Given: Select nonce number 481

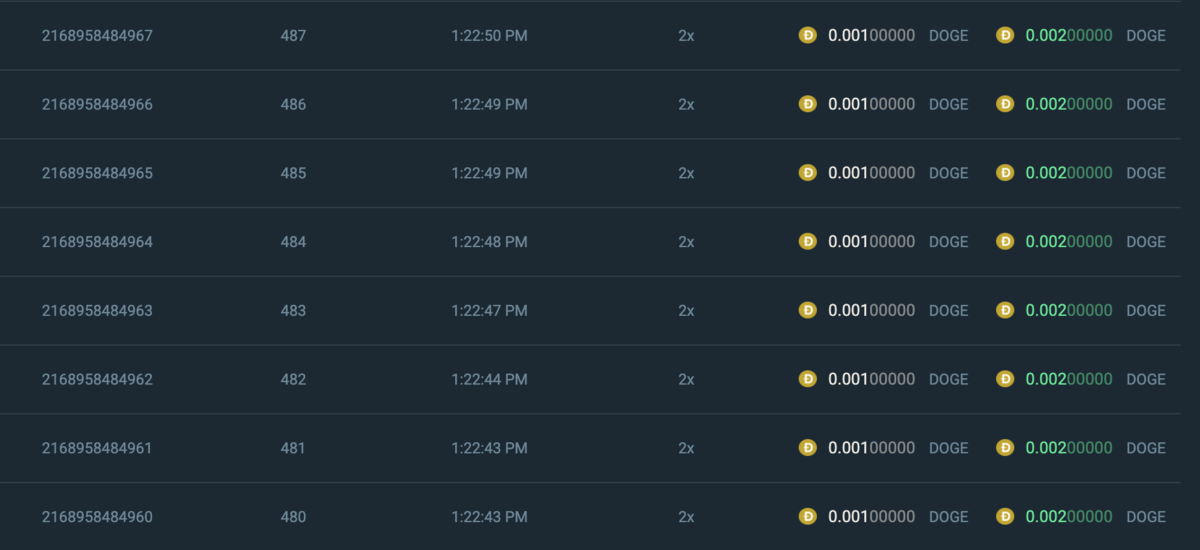Looking at the screenshot, I should (x=293, y=449).
